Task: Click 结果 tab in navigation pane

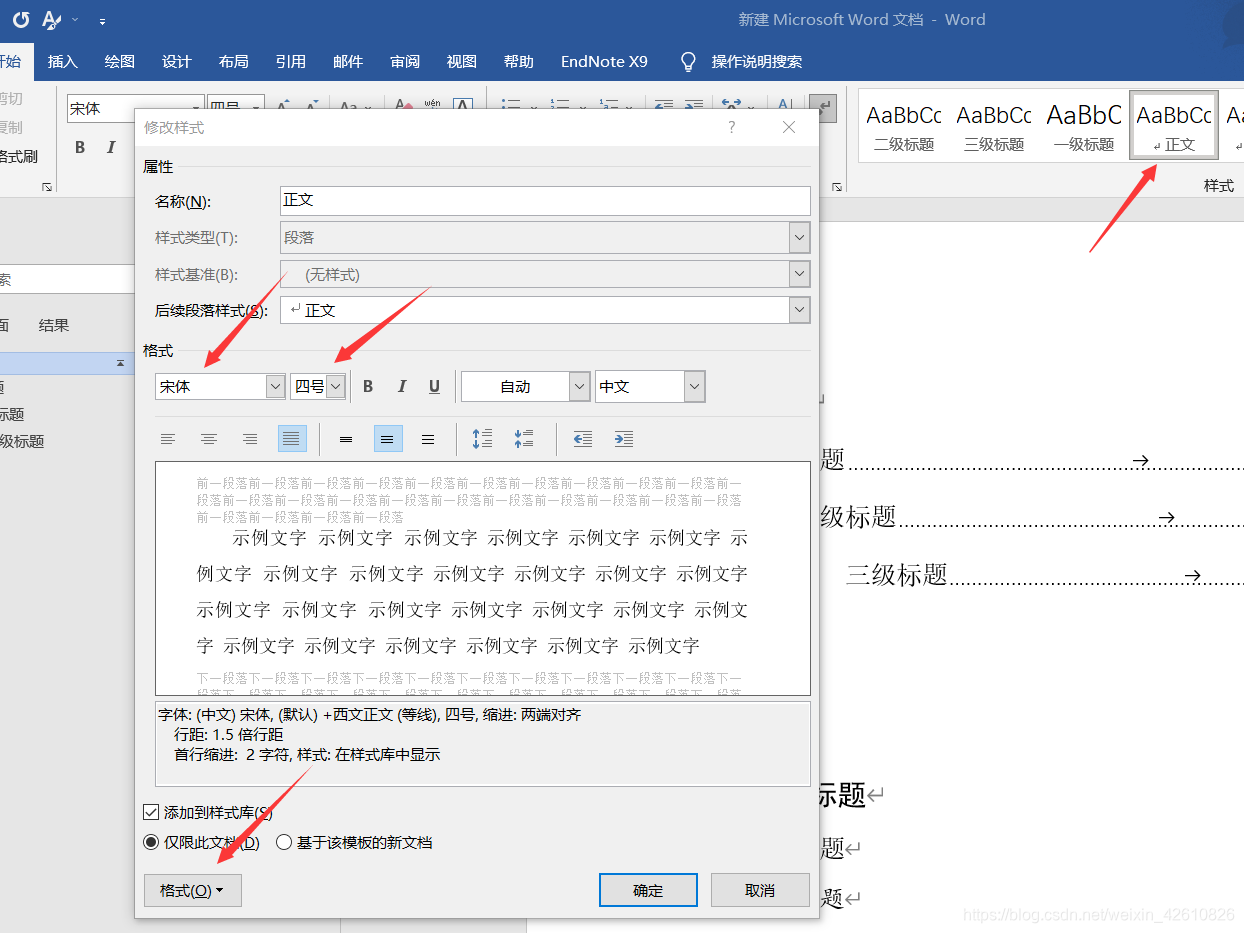Action: (54, 325)
